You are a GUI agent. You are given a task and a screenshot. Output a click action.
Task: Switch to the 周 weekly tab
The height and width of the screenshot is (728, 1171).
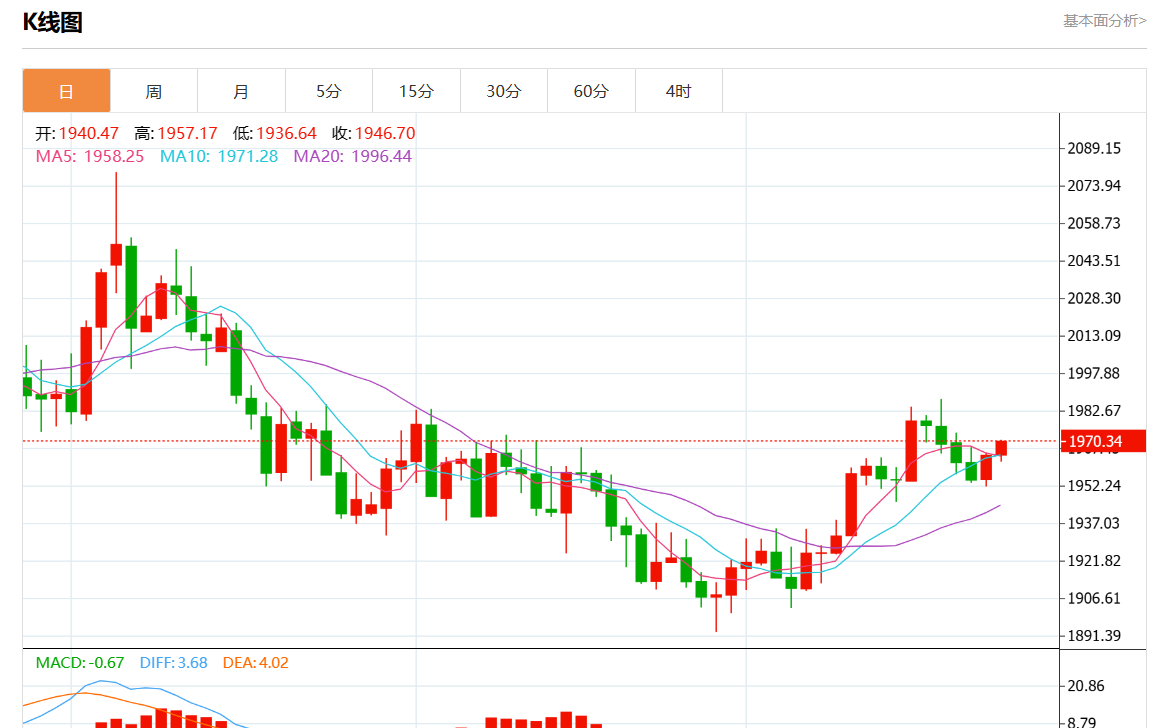click(154, 91)
